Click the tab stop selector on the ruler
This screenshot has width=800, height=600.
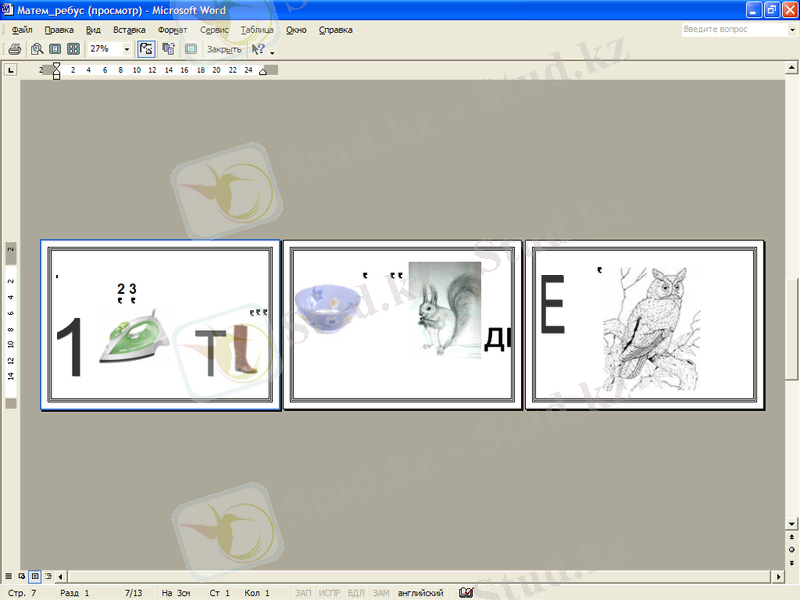pos(10,70)
